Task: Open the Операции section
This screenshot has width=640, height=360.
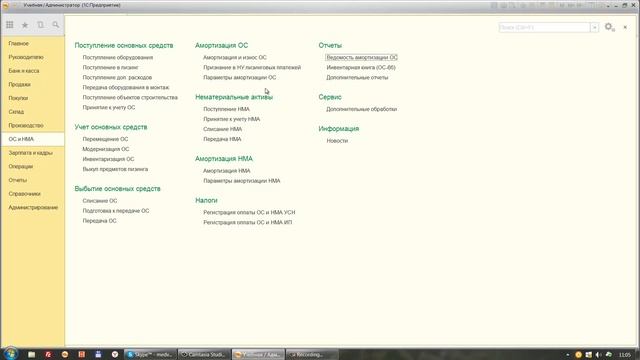Action: [21, 167]
